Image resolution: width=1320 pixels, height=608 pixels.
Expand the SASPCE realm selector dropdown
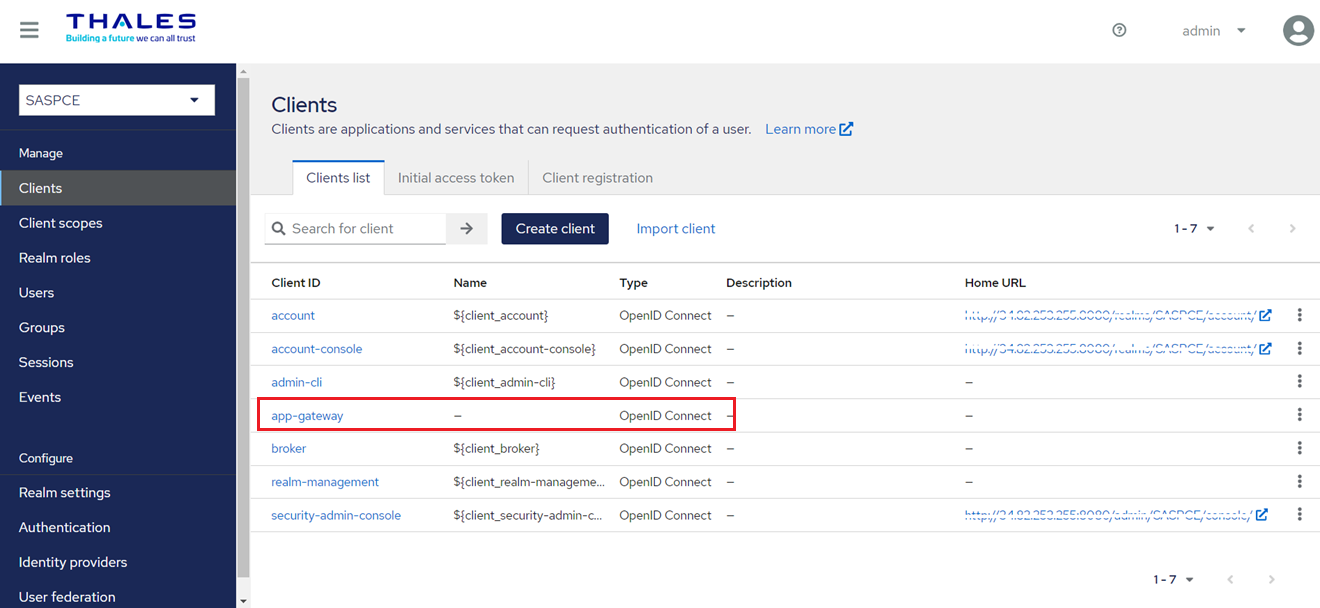click(116, 100)
